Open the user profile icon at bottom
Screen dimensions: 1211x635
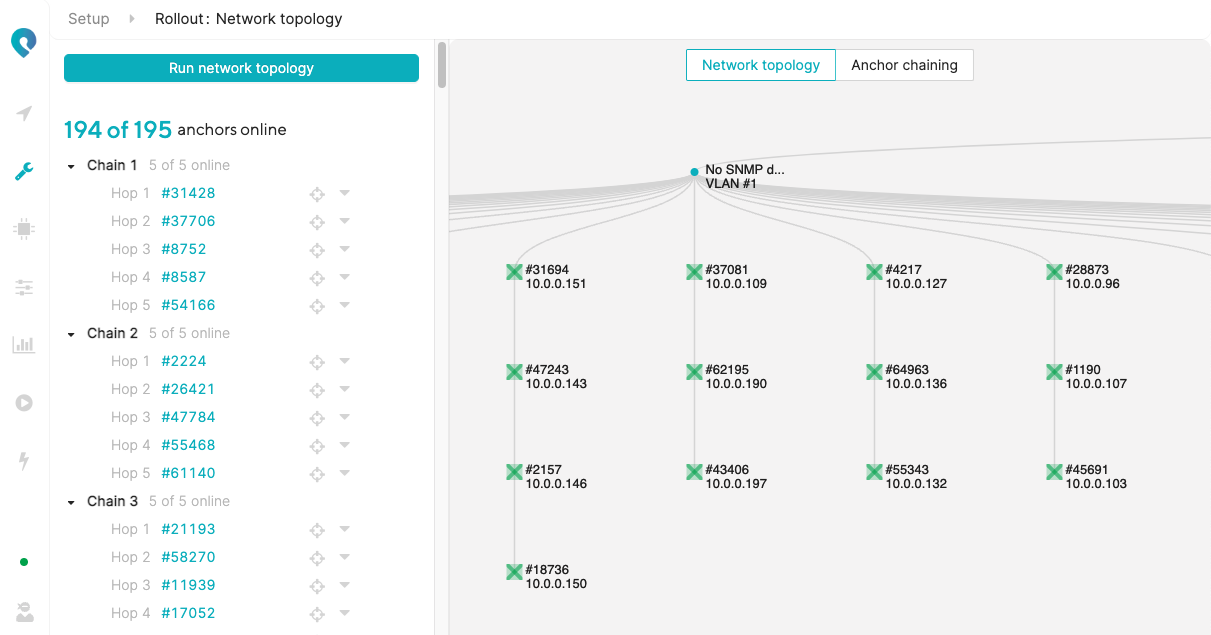[24, 612]
